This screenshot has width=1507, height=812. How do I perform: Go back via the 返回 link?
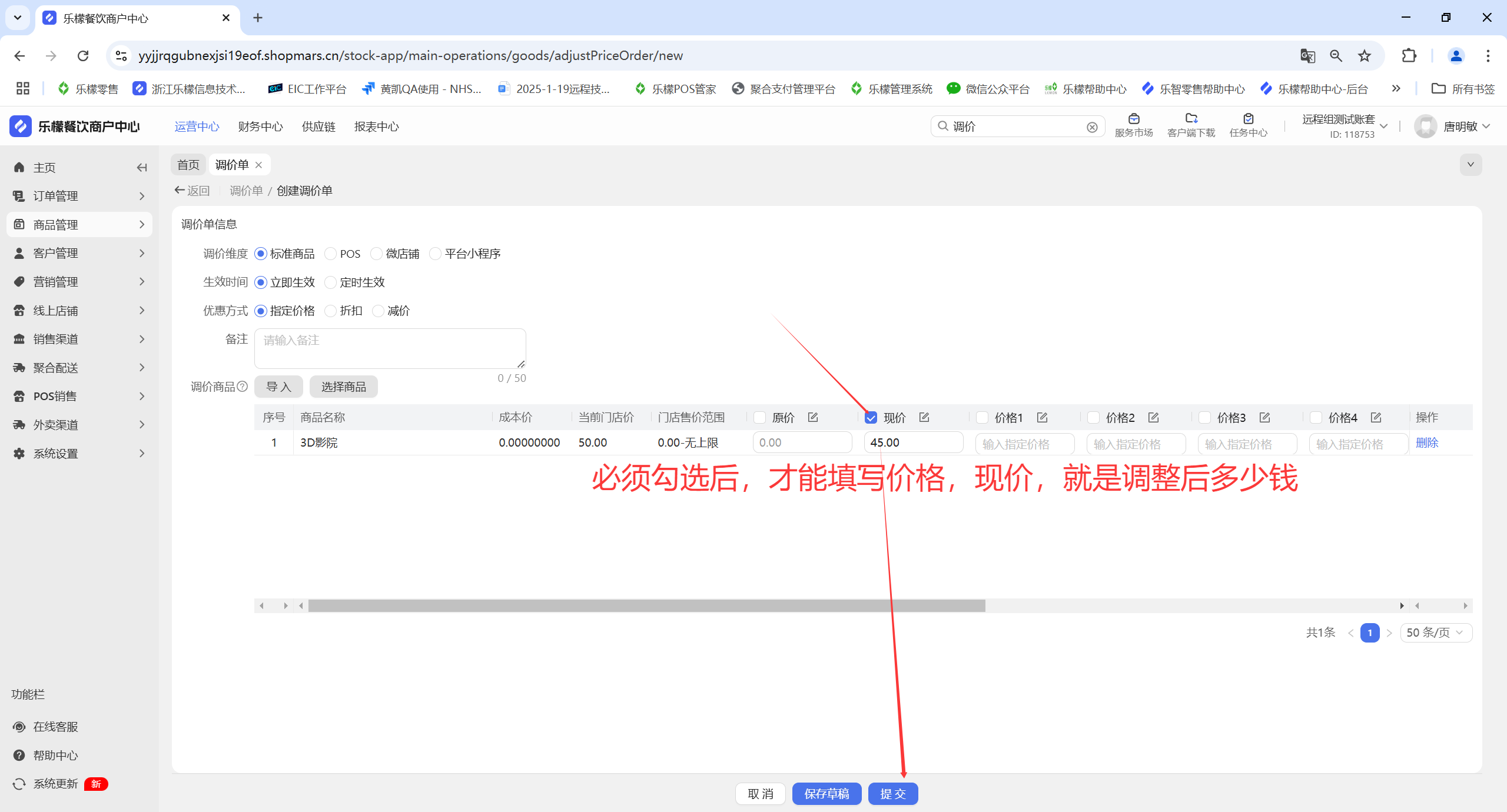click(x=192, y=191)
